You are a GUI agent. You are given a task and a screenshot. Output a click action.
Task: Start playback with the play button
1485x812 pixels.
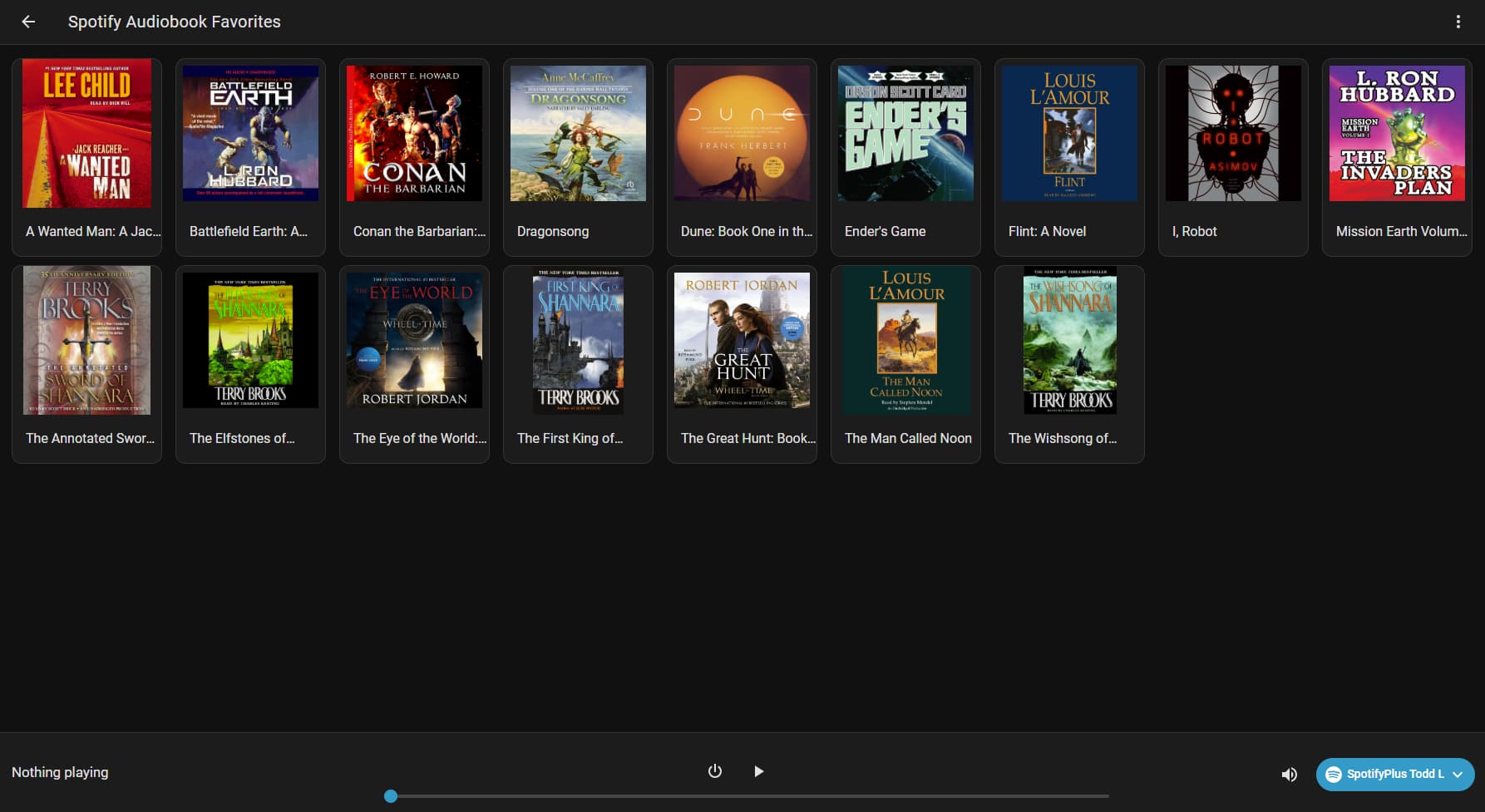click(x=758, y=771)
